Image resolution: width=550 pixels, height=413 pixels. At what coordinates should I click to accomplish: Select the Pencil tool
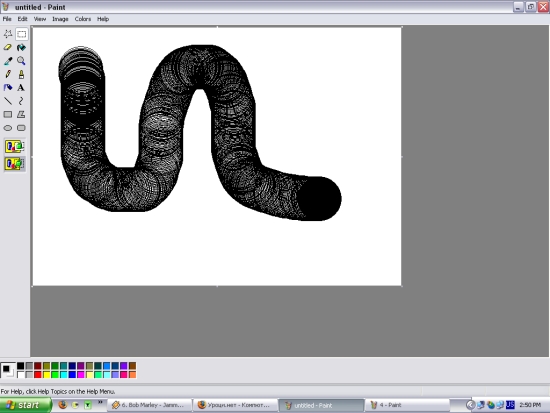8,74
